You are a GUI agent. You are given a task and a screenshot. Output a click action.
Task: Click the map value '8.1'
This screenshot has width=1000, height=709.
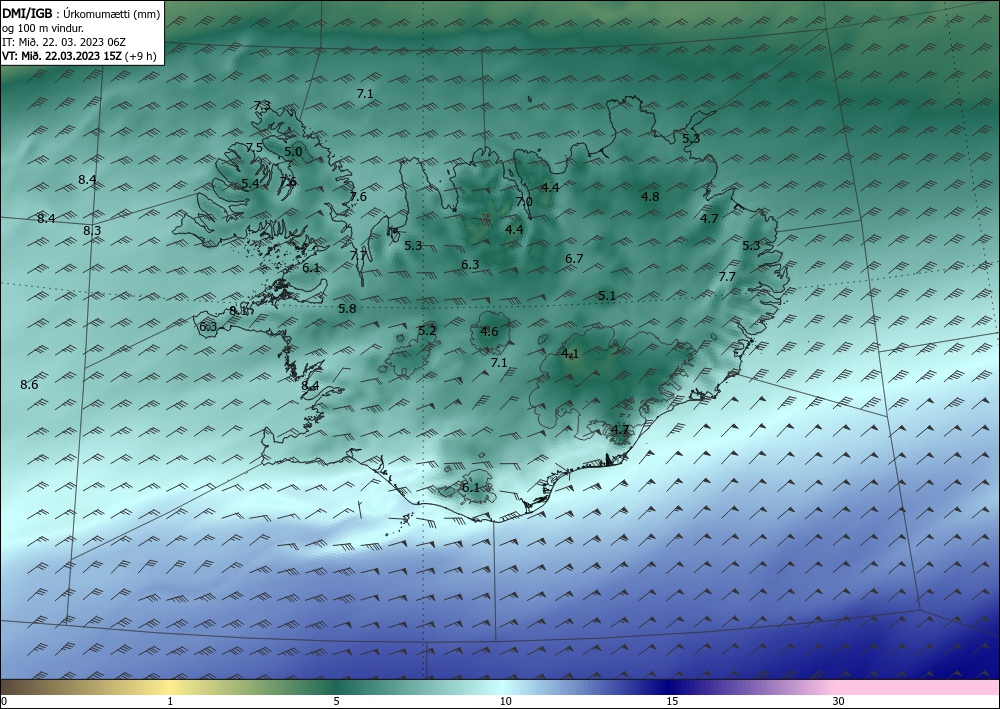pyautogui.click(x=238, y=311)
